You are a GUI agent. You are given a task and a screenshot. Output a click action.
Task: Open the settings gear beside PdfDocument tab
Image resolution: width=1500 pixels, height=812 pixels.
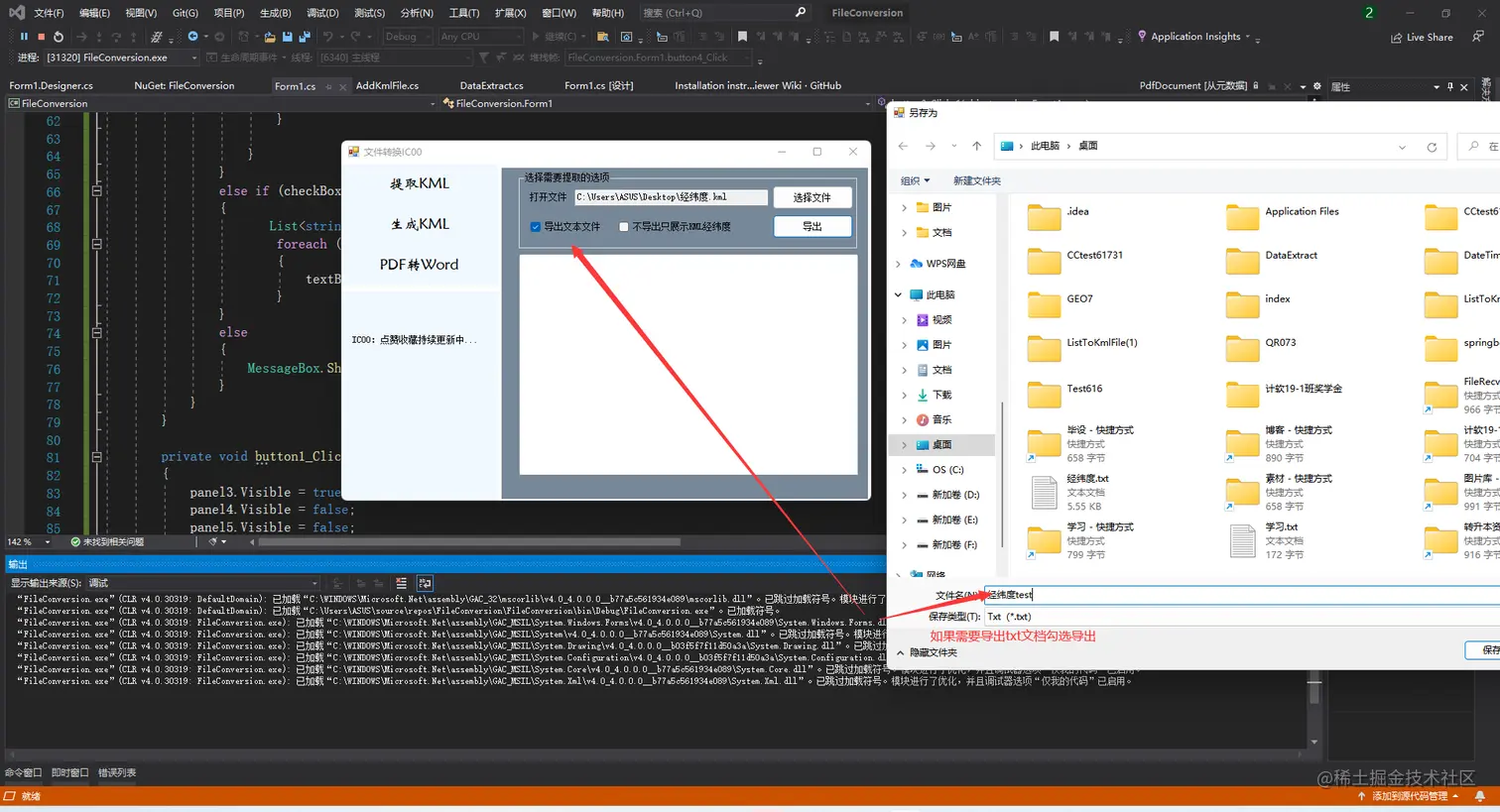tap(1316, 86)
